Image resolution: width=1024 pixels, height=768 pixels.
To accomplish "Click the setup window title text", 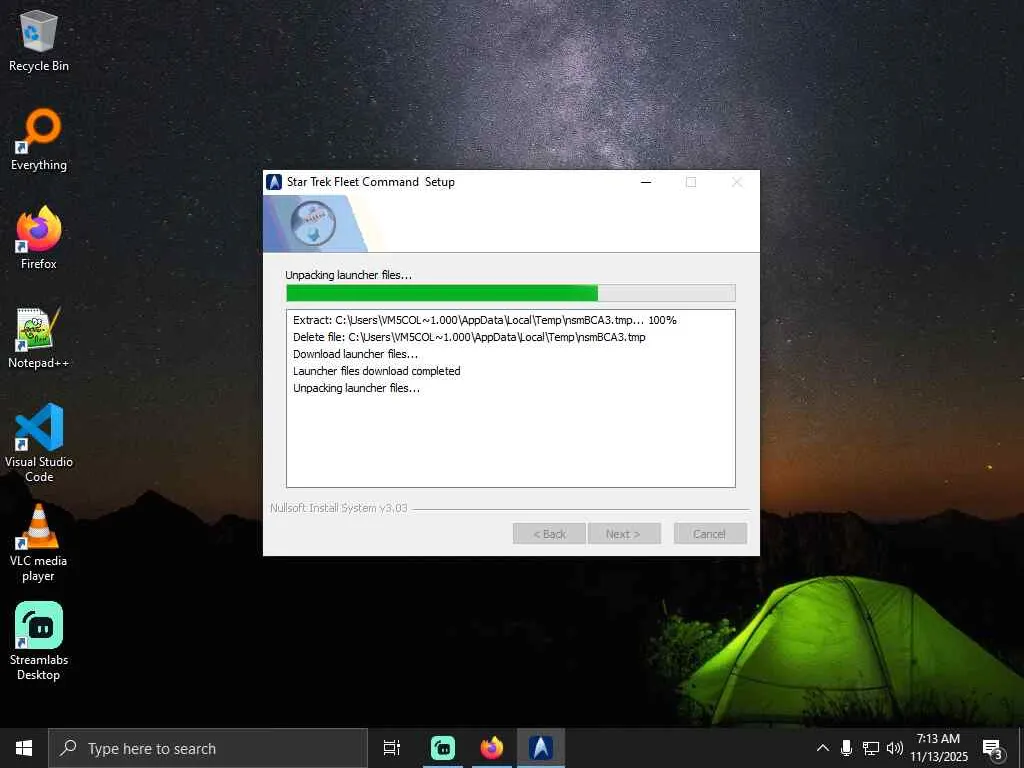I will [x=371, y=182].
